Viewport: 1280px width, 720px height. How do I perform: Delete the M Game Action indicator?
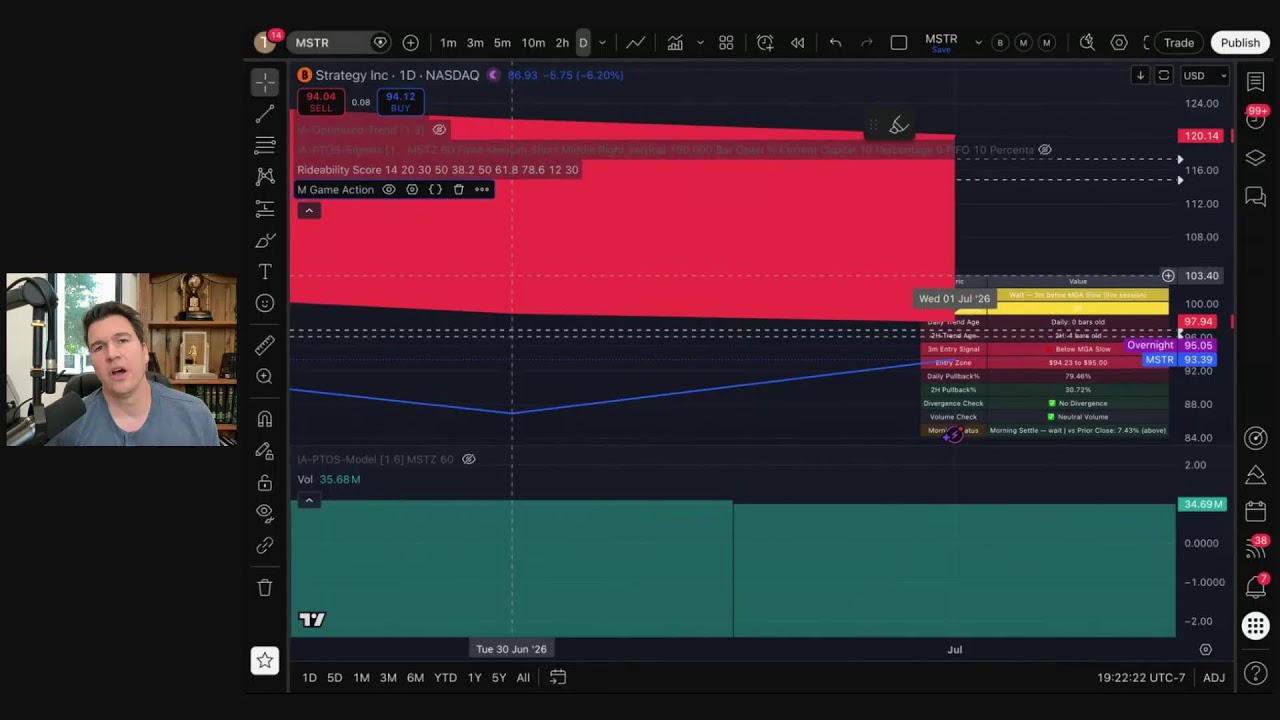pyautogui.click(x=458, y=190)
